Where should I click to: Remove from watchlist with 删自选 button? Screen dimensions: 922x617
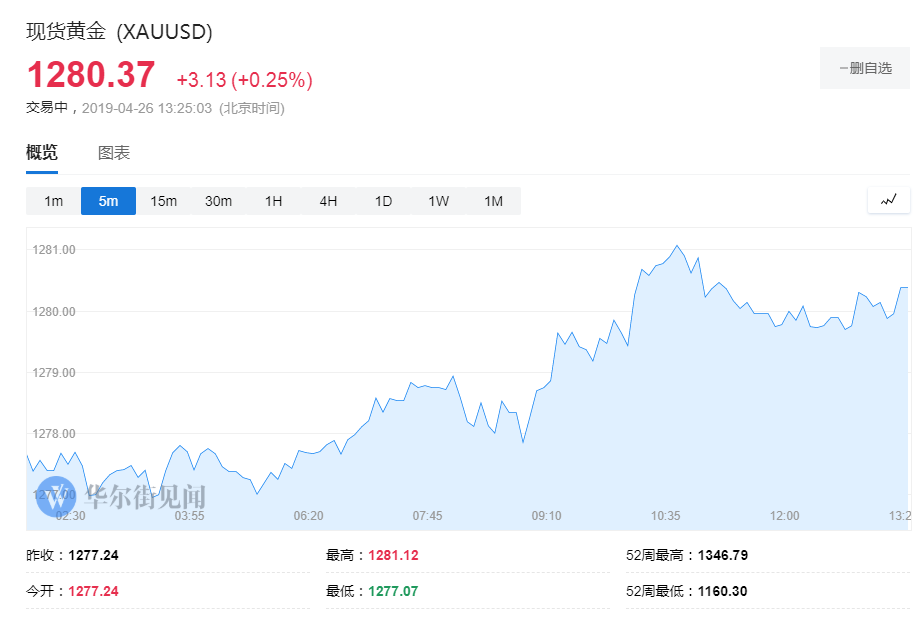(865, 68)
